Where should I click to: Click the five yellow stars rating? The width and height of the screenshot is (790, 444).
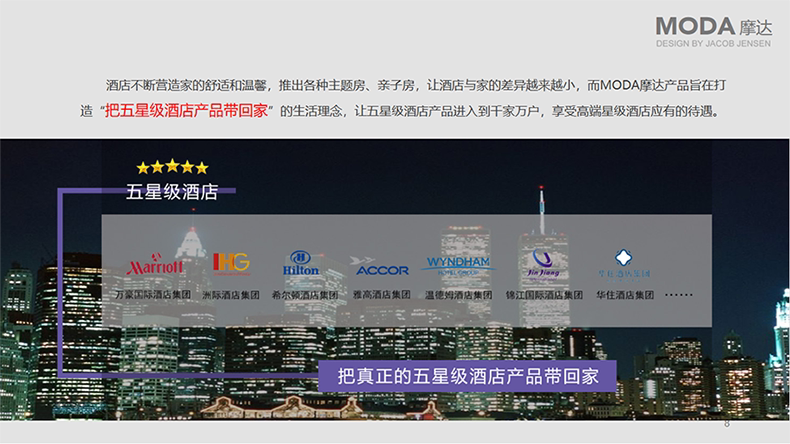pos(172,167)
